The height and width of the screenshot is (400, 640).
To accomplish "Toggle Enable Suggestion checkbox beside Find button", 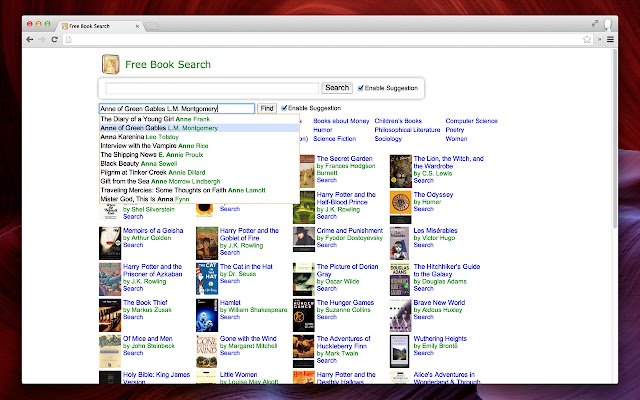I will coord(284,108).
